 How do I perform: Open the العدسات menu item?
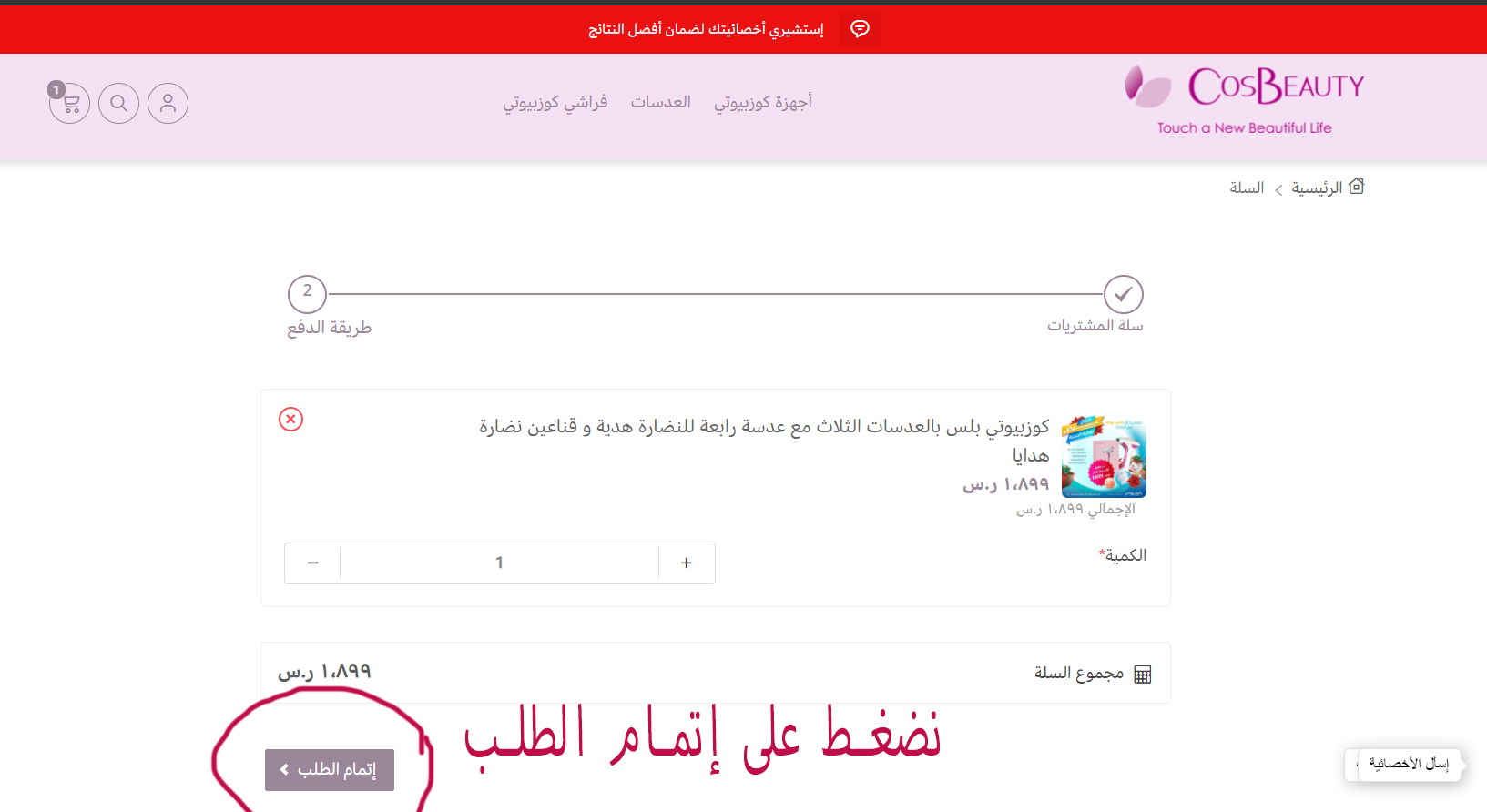[x=660, y=102]
